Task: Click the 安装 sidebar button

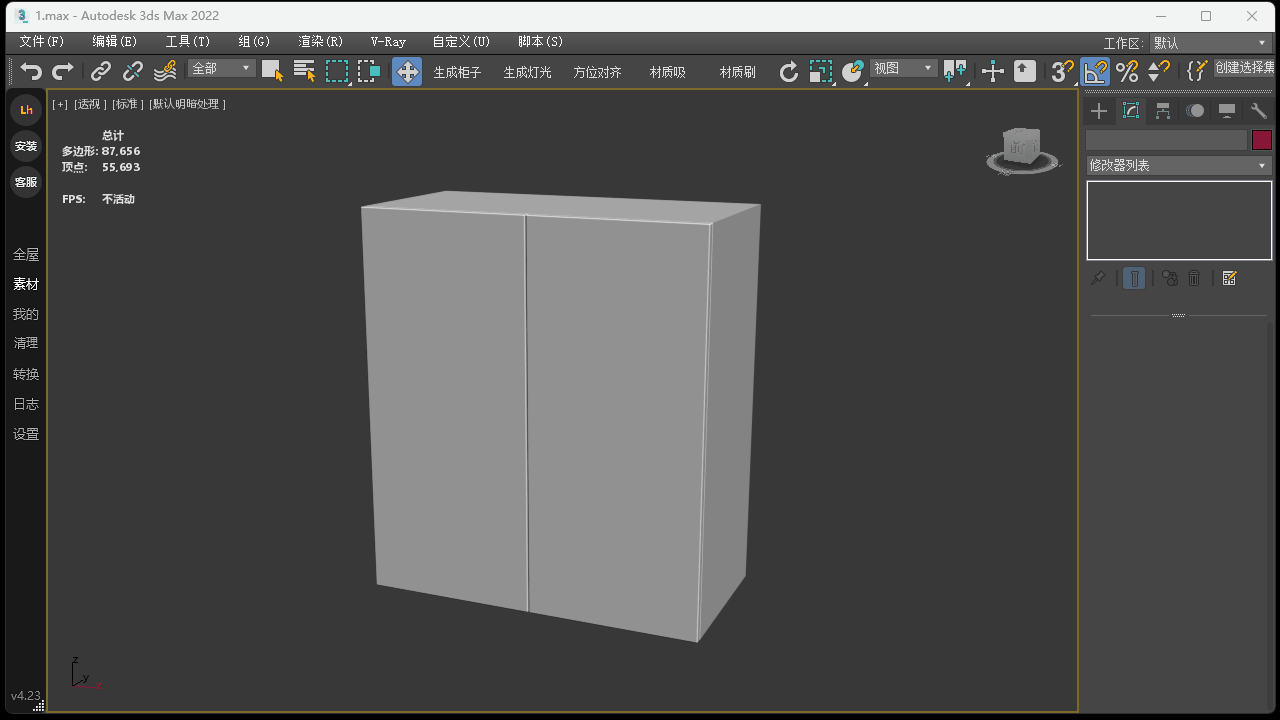Action: click(x=26, y=146)
